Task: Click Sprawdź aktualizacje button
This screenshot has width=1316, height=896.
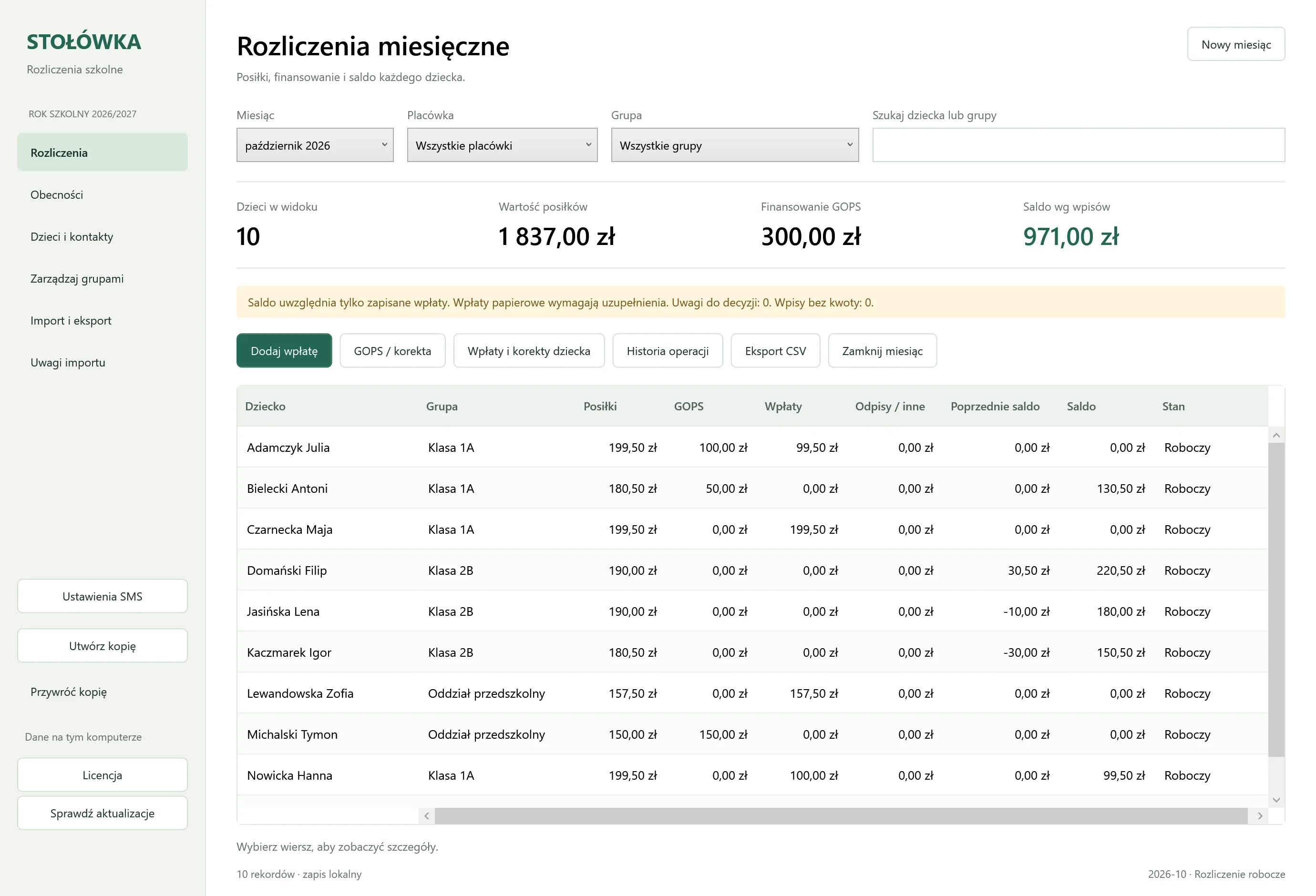Action: coord(103,814)
